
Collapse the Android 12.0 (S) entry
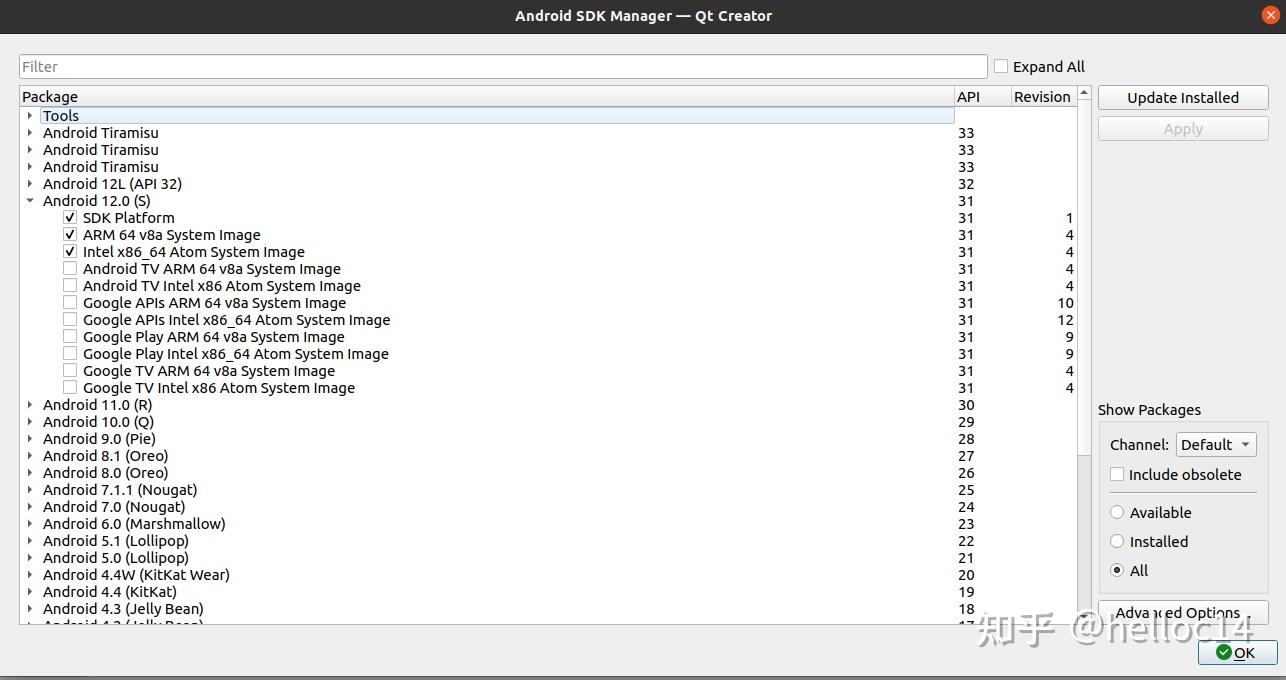29,200
